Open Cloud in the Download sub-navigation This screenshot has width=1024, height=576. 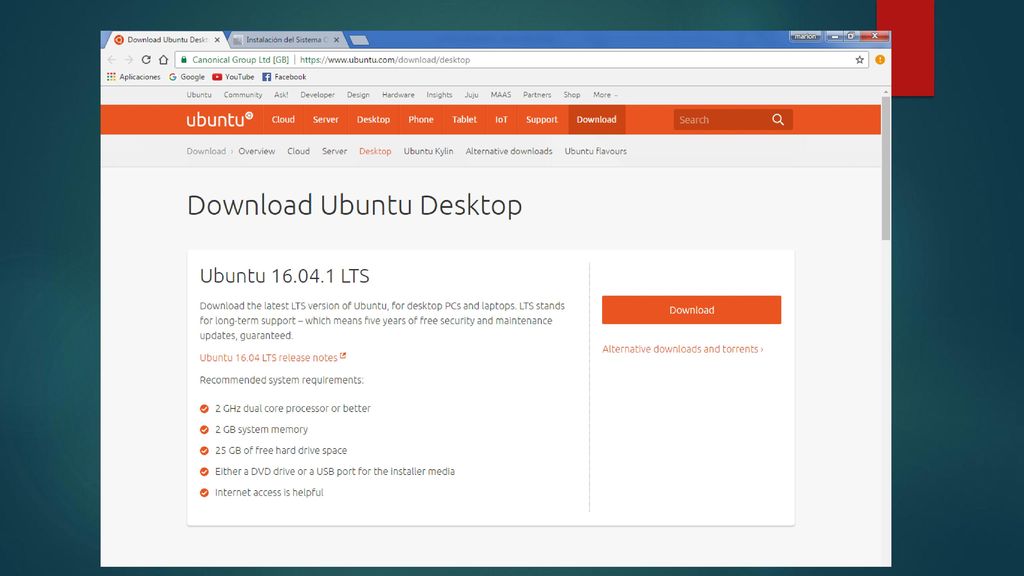(298, 151)
